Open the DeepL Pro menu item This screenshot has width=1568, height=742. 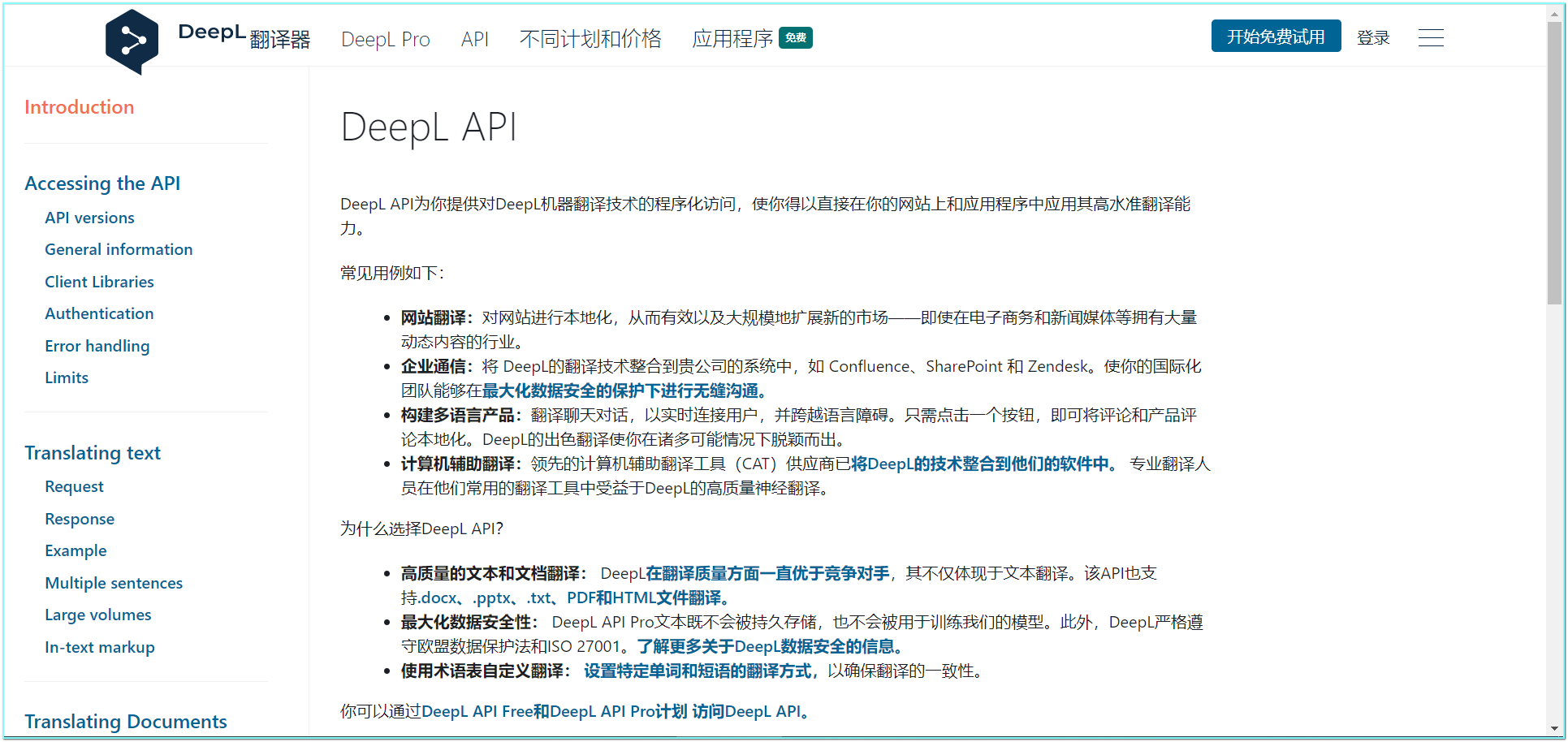[386, 39]
